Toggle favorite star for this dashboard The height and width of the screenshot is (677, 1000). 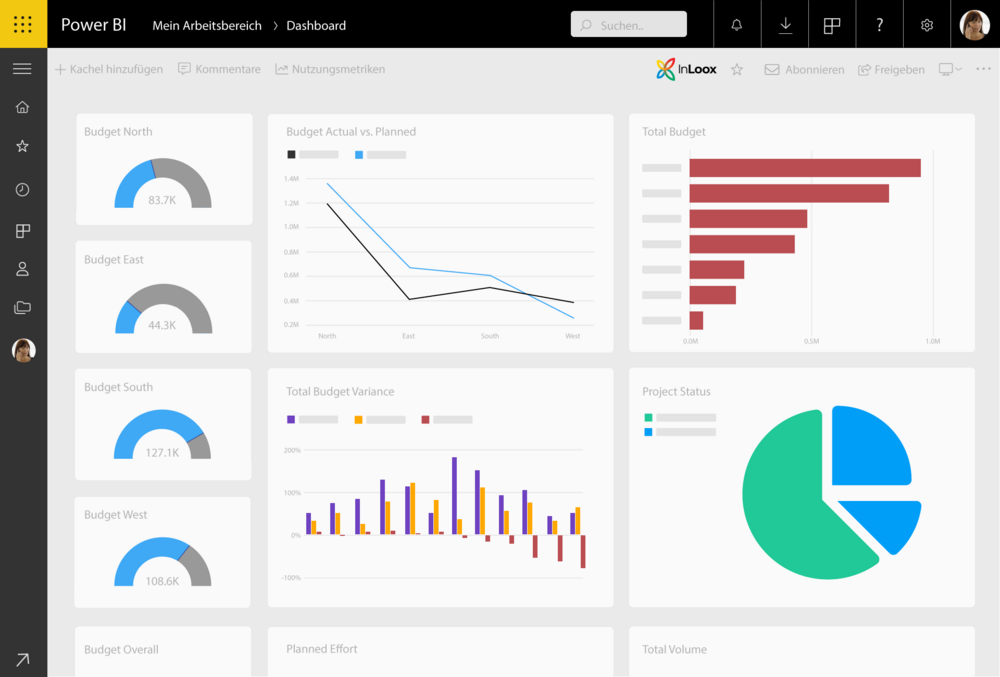point(737,69)
